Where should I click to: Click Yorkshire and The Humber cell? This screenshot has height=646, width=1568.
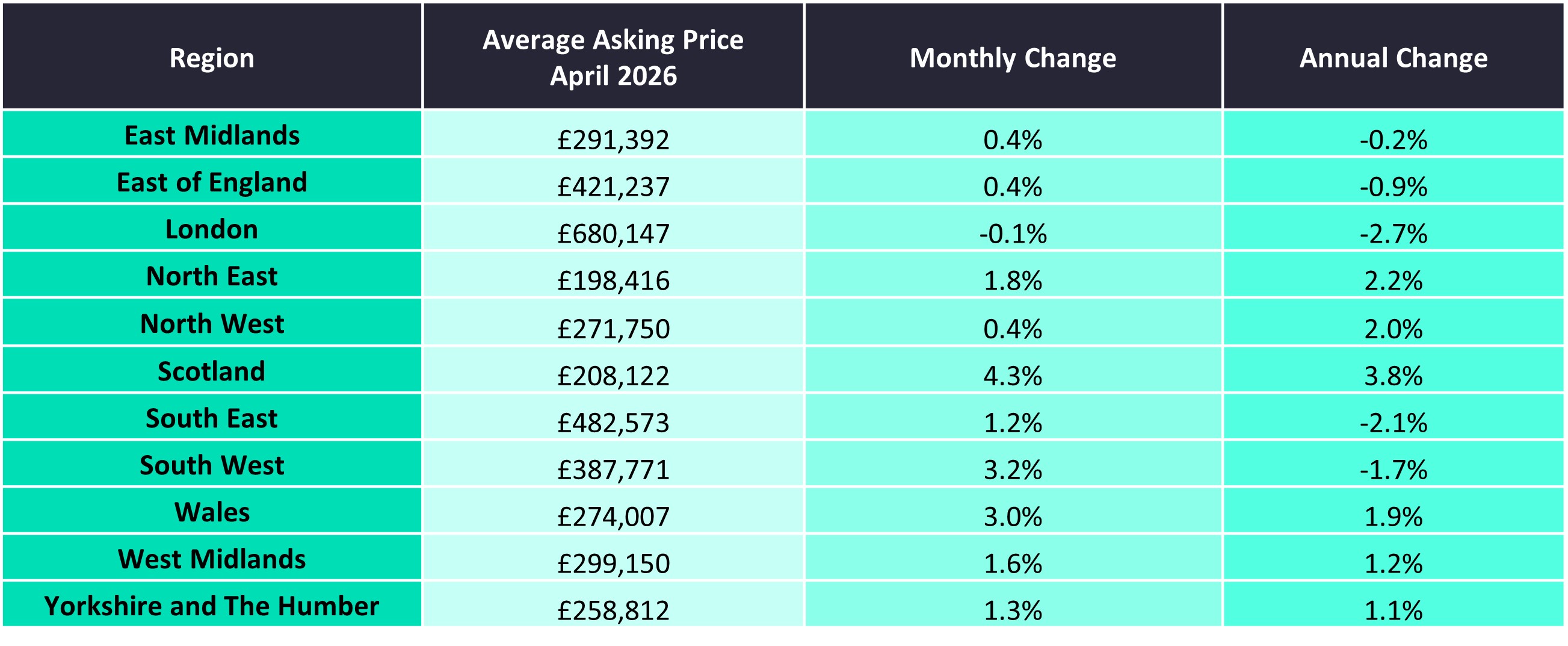point(212,606)
